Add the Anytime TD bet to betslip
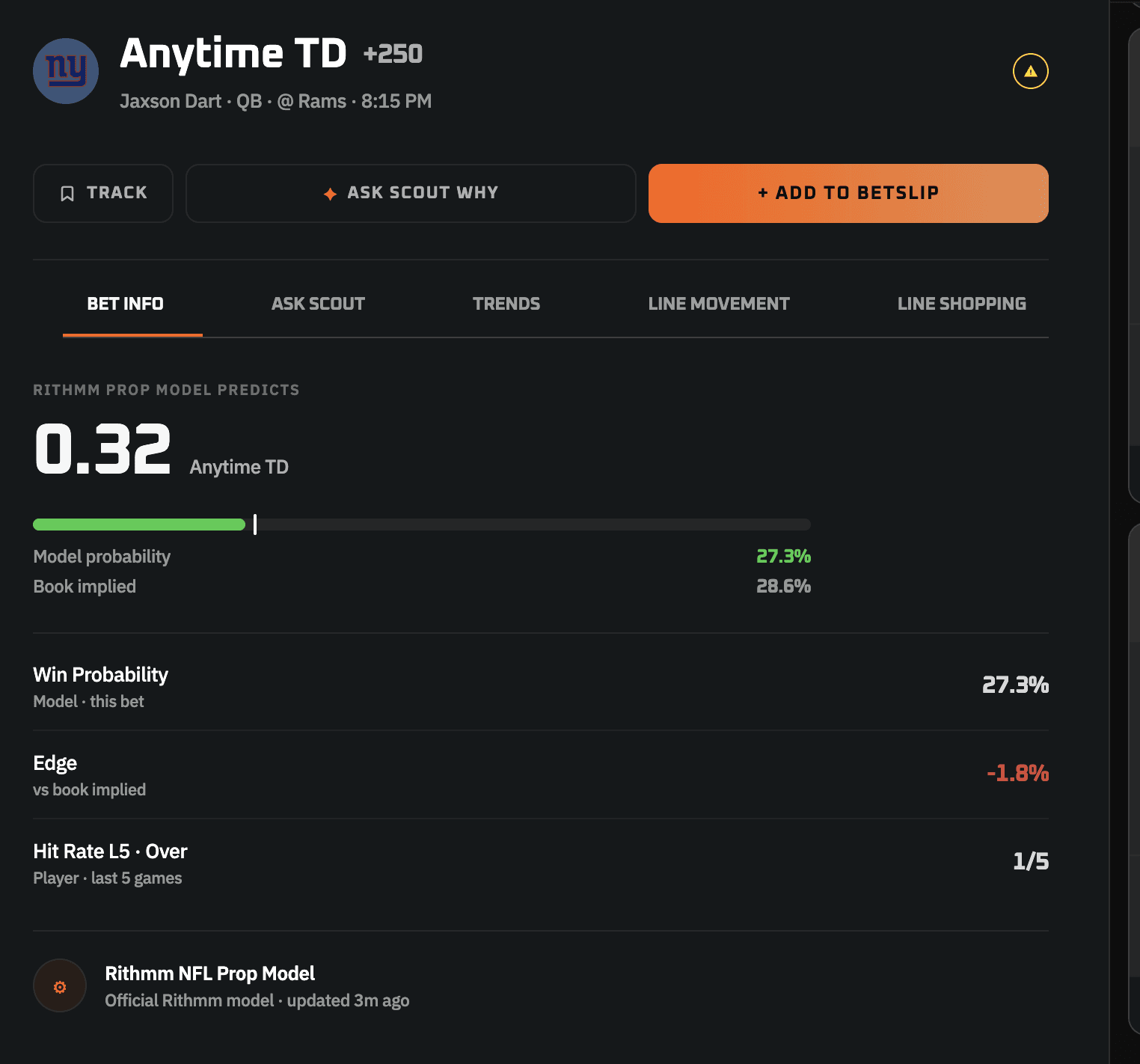 848,193
